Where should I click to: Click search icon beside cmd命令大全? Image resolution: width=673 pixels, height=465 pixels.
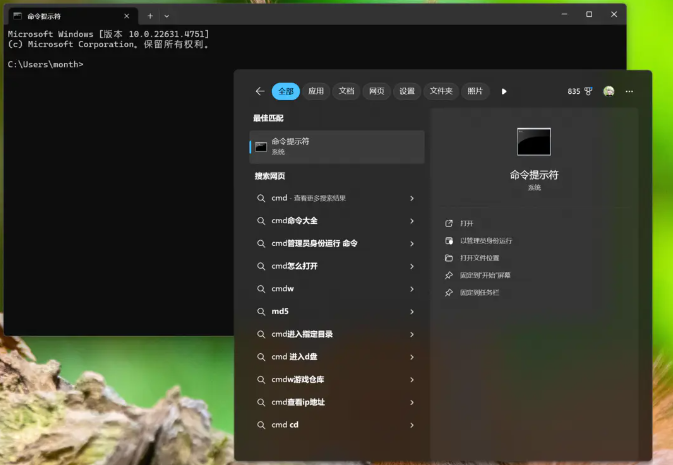tap(261, 221)
